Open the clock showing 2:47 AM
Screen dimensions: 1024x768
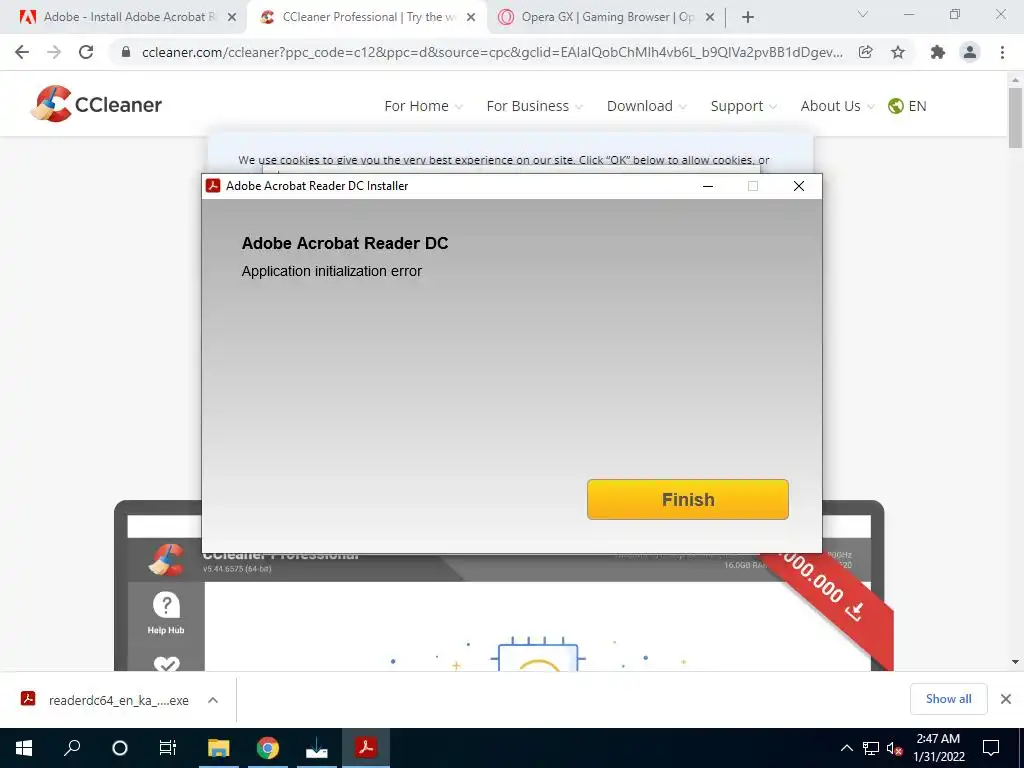(x=938, y=748)
